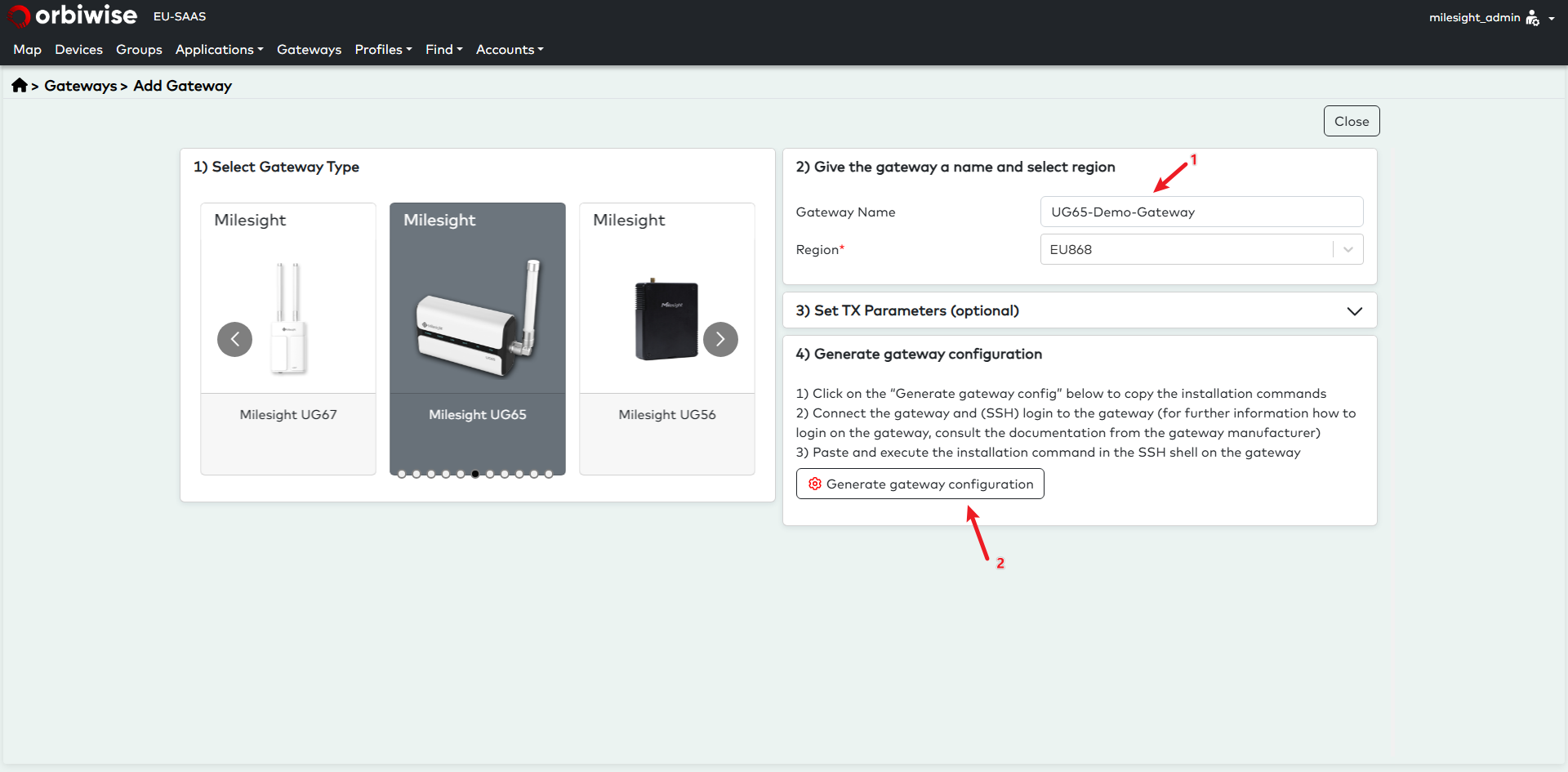Show previous gateway type in carousel
This screenshot has height=772, width=1568.
(234, 339)
